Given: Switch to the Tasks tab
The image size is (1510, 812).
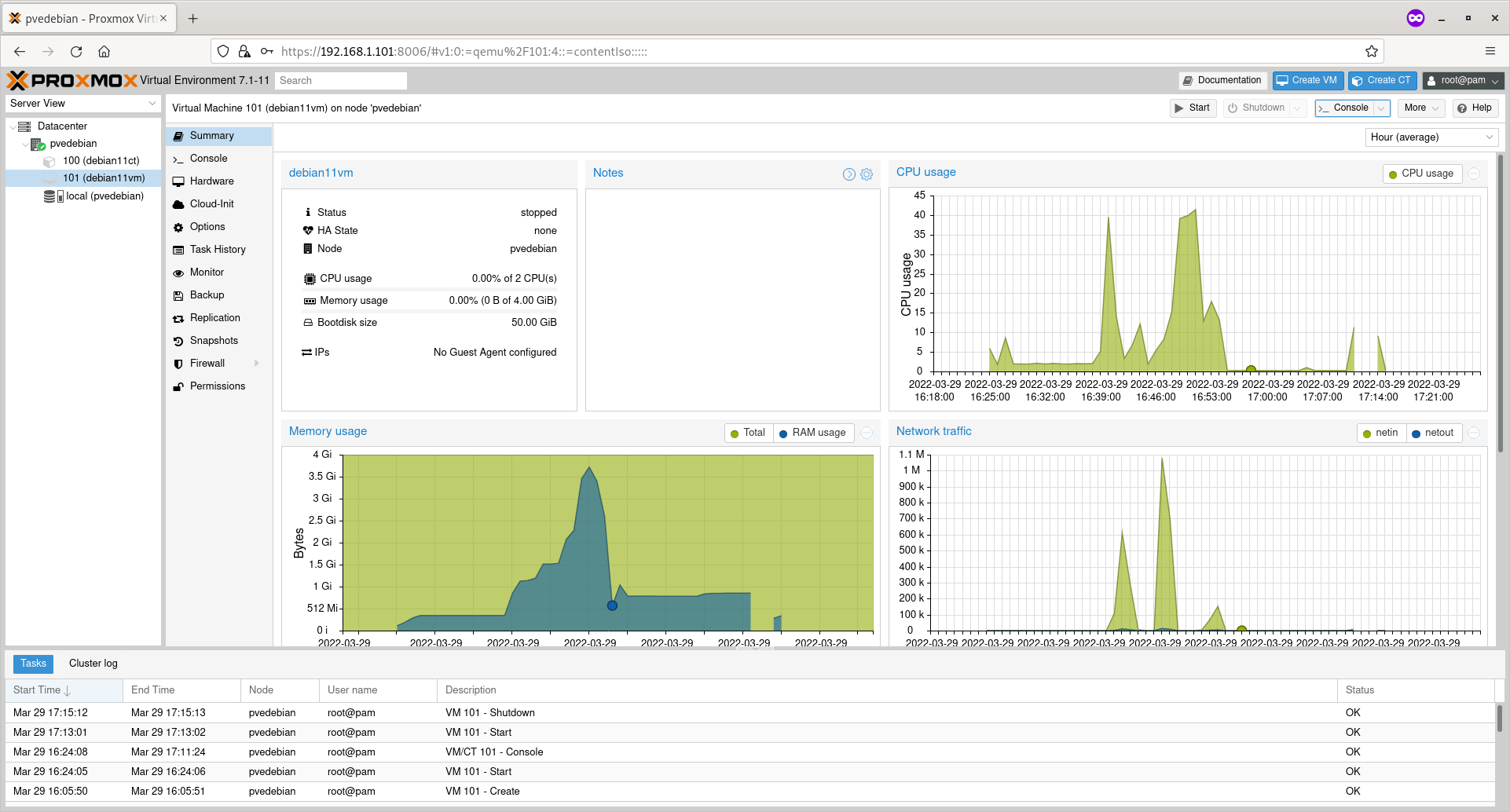Looking at the screenshot, I should tap(34, 664).
